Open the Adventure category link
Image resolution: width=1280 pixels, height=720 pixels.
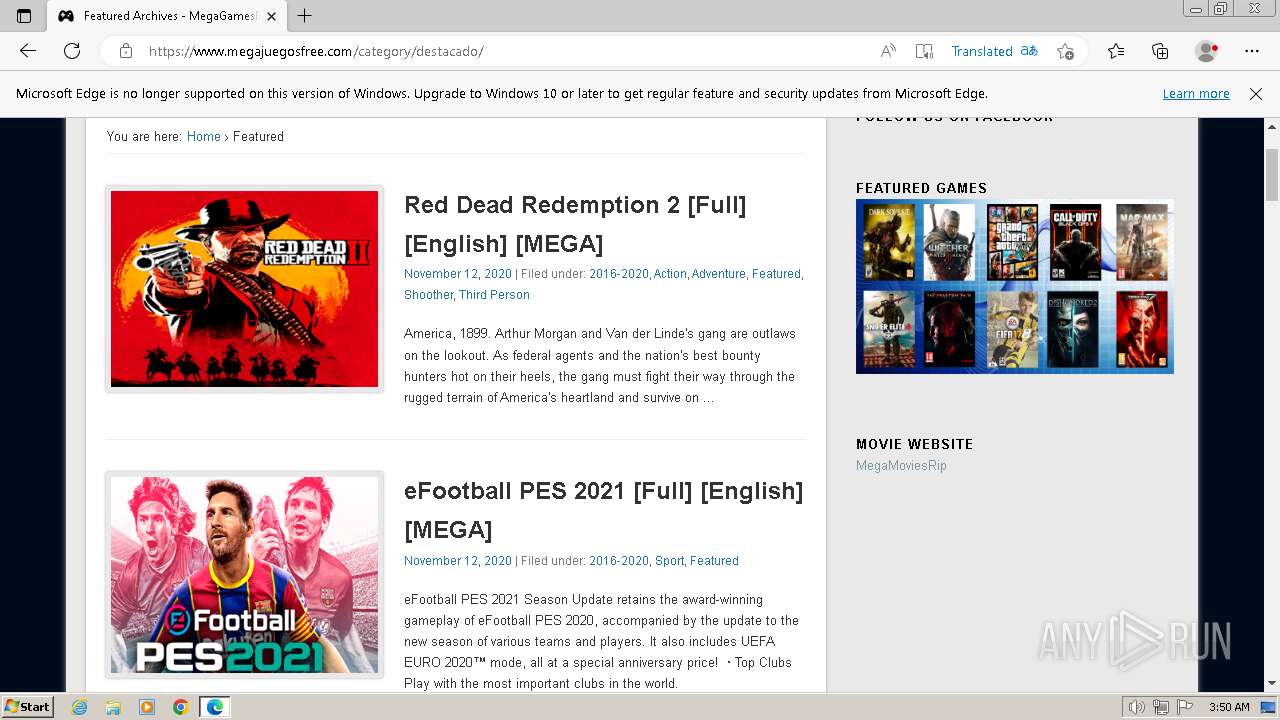tap(718, 274)
